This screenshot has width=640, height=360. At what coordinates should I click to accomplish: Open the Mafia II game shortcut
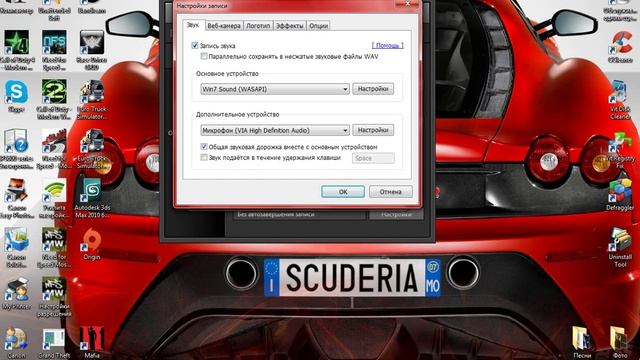coord(92,339)
